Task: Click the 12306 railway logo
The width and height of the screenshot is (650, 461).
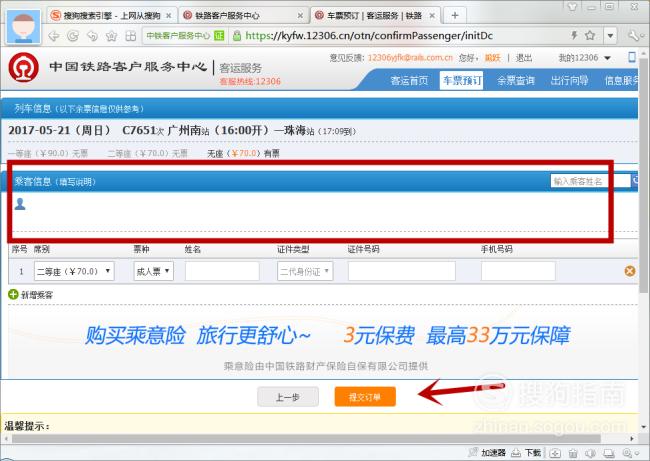Action: [x=24, y=68]
